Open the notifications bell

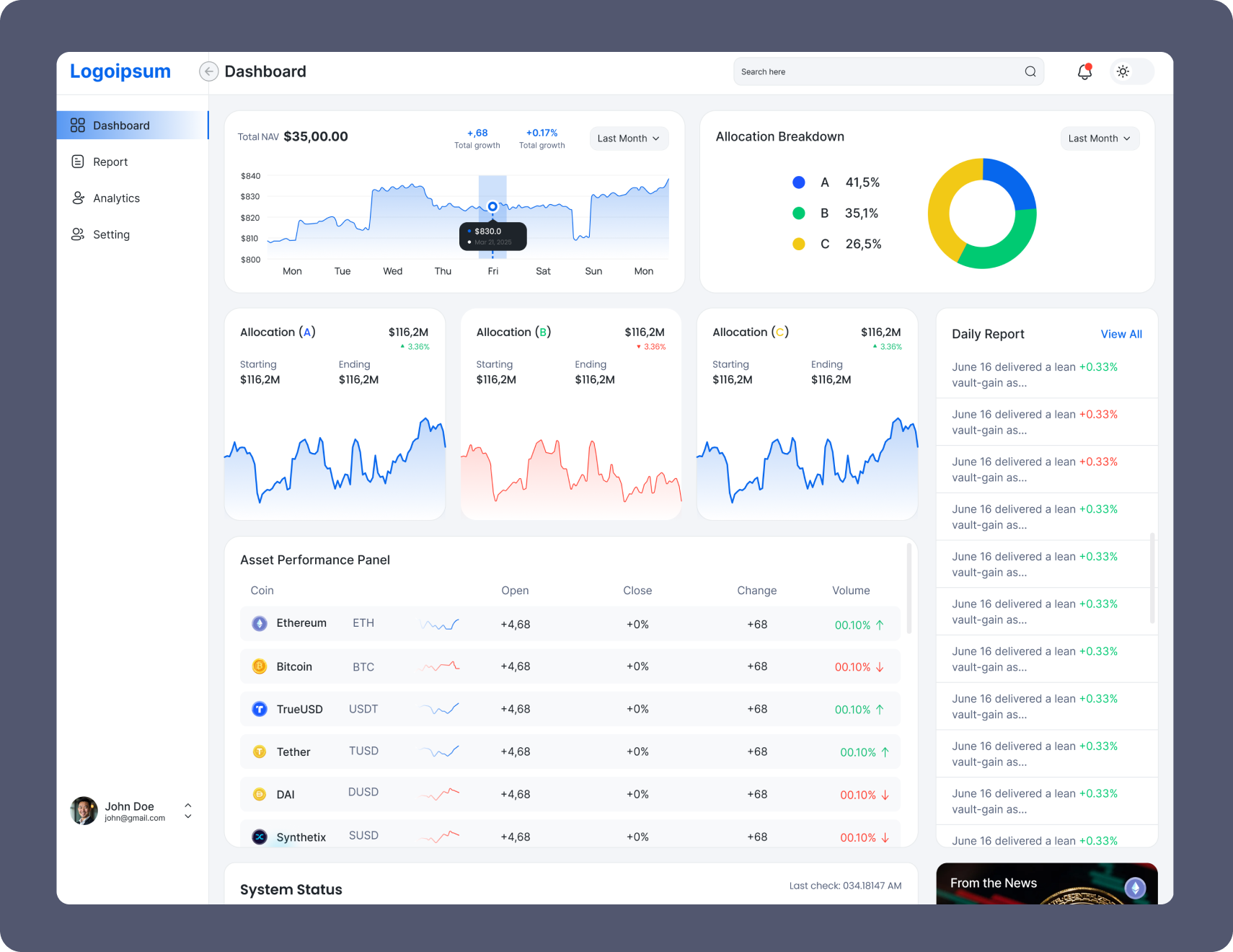1084,71
